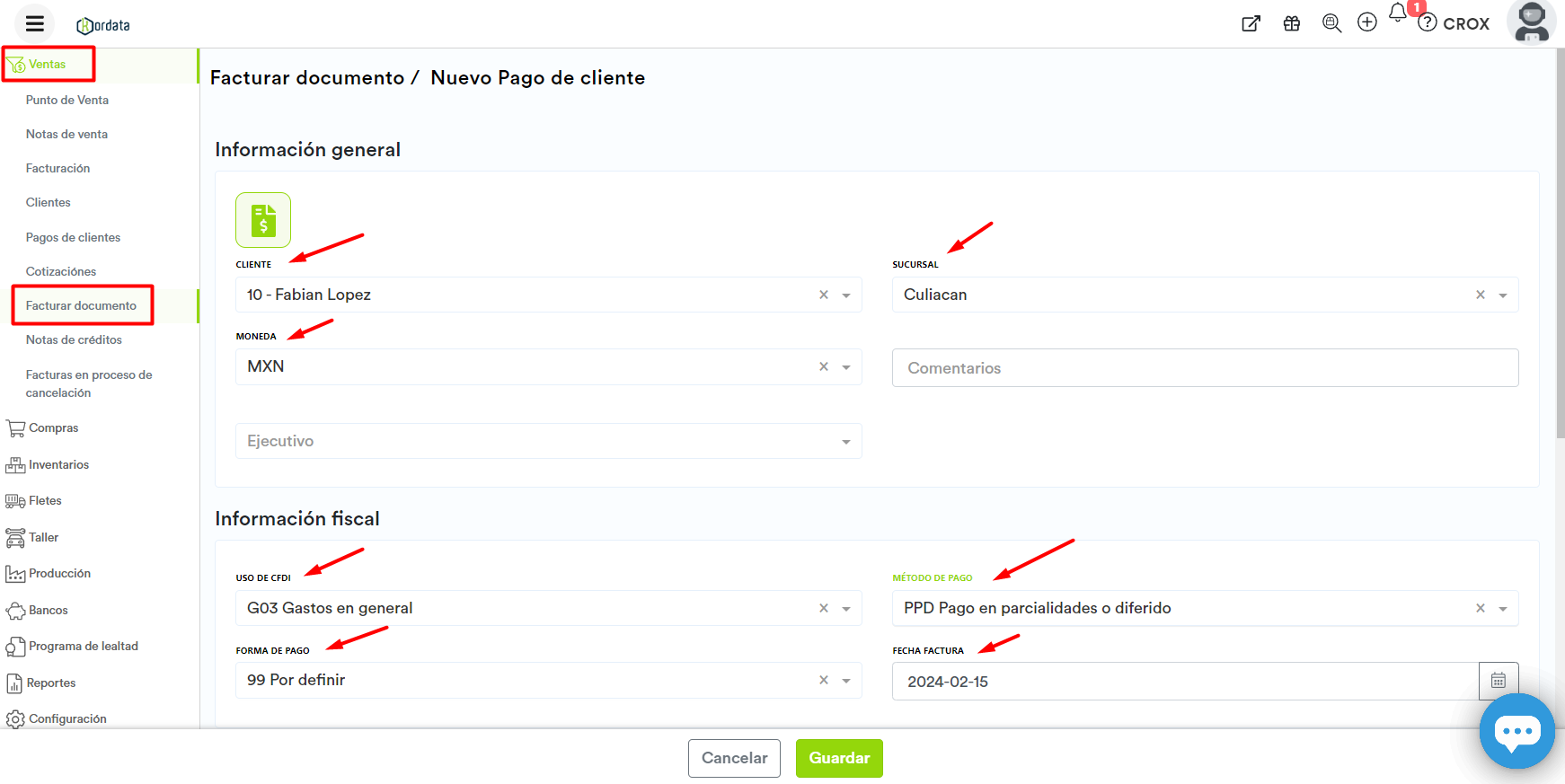The height and width of the screenshot is (784, 1565).
Task: Expand the Cliente dropdown arrow
Action: tap(846, 295)
